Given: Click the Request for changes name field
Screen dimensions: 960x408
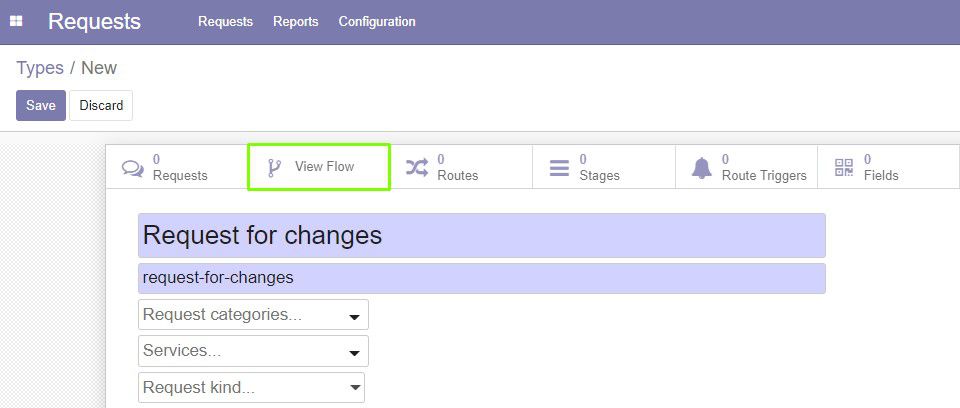Looking at the screenshot, I should coord(482,235).
